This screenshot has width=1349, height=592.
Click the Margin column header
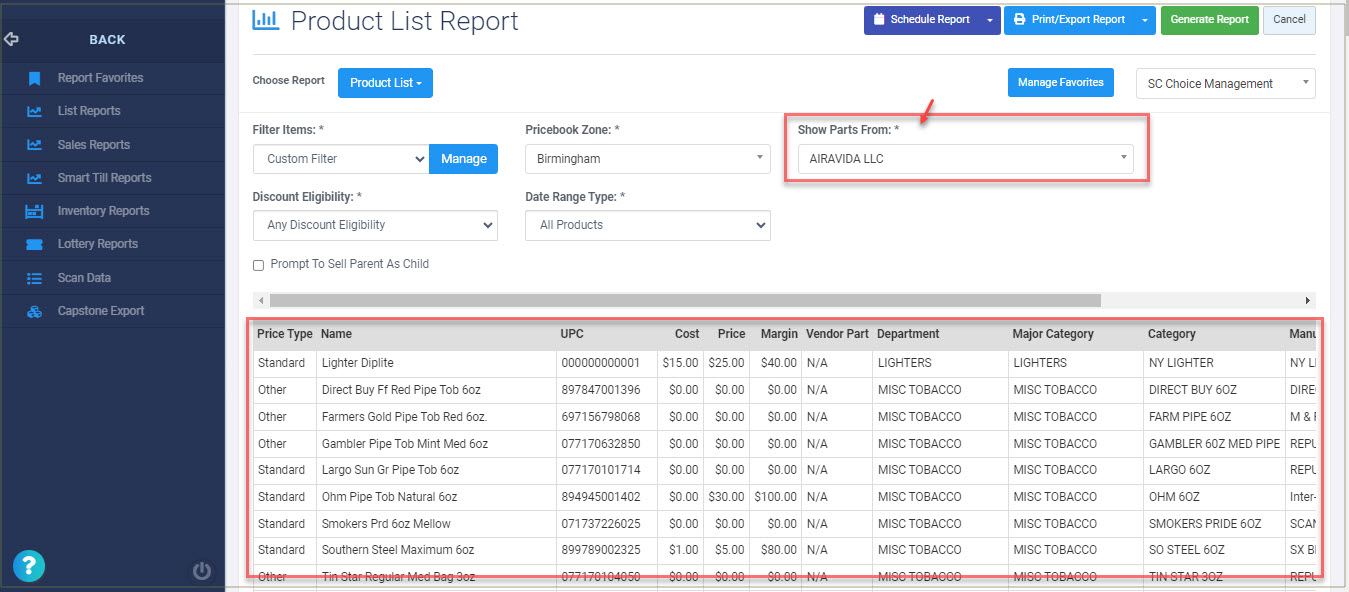779,334
